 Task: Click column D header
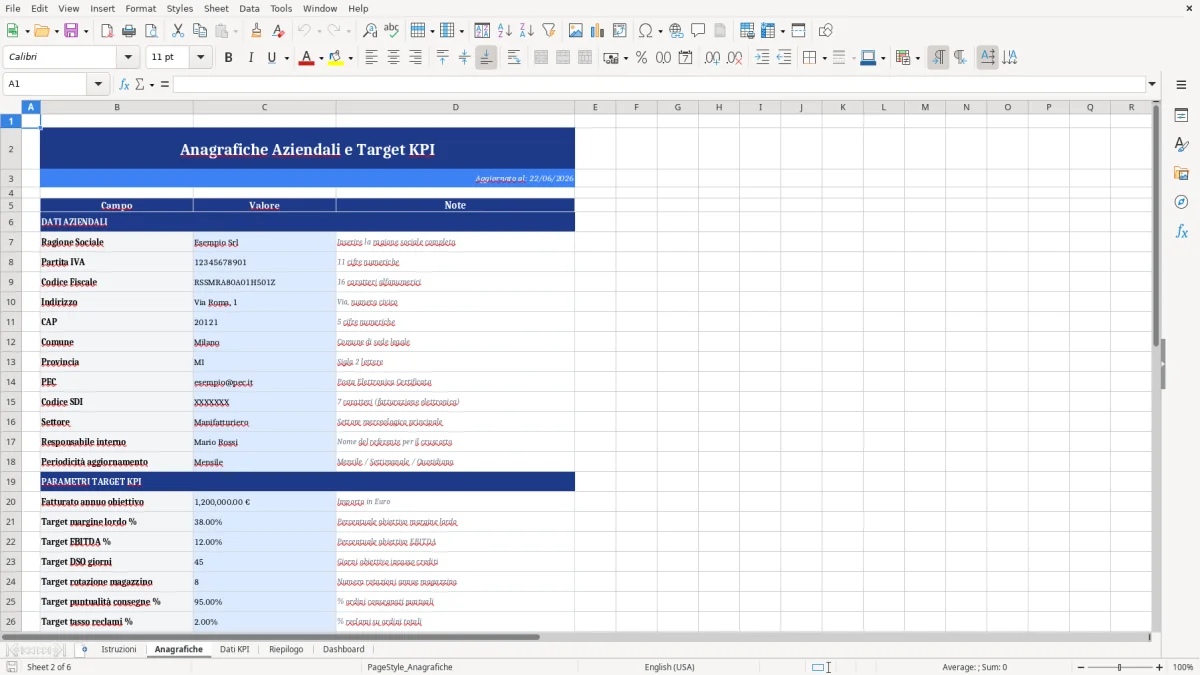455,107
